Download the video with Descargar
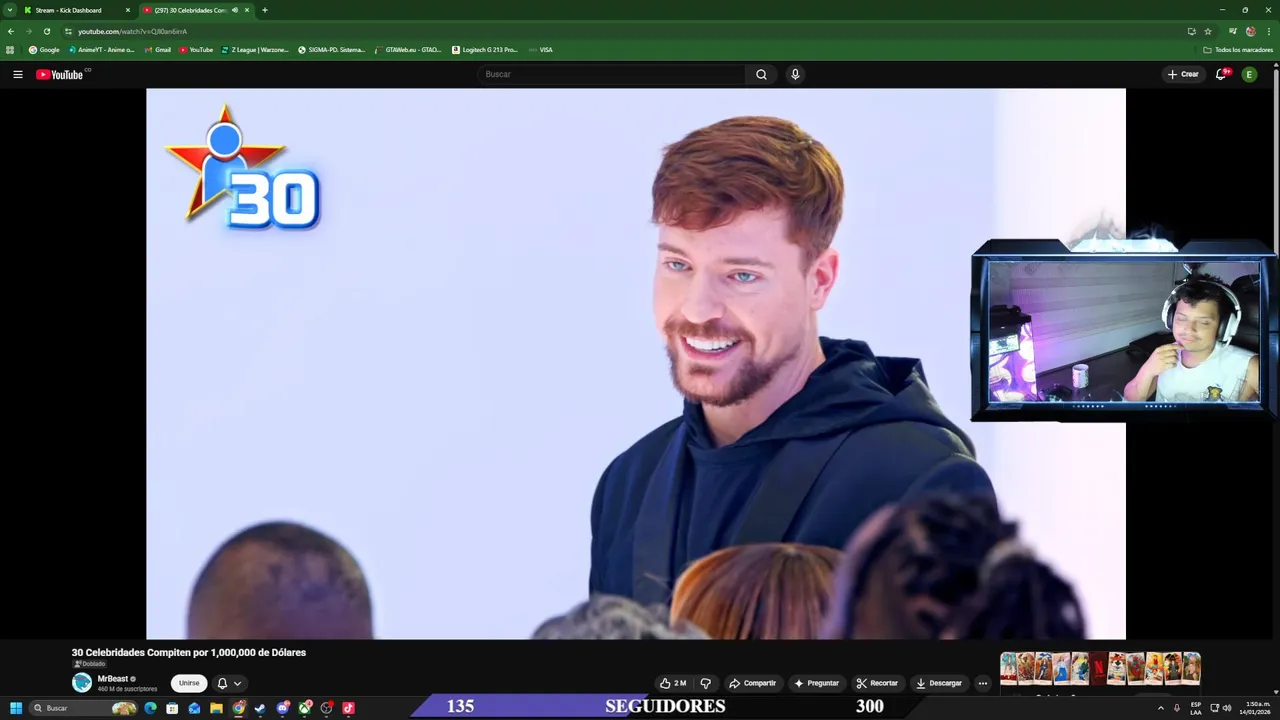The width and height of the screenshot is (1280, 720). pyautogui.click(x=939, y=683)
